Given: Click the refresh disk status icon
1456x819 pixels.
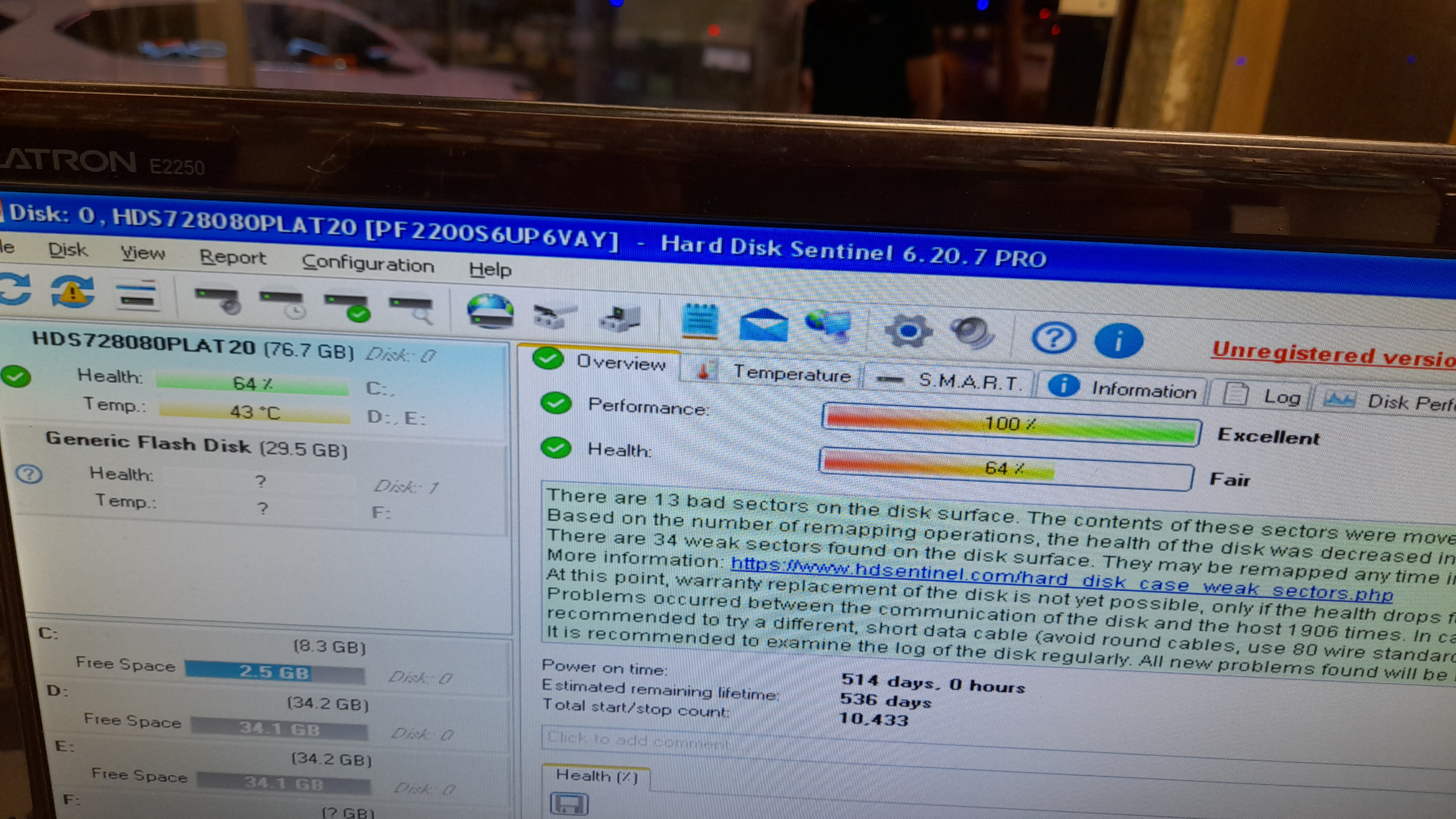Looking at the screenshot, I should (x=14, y=288).
